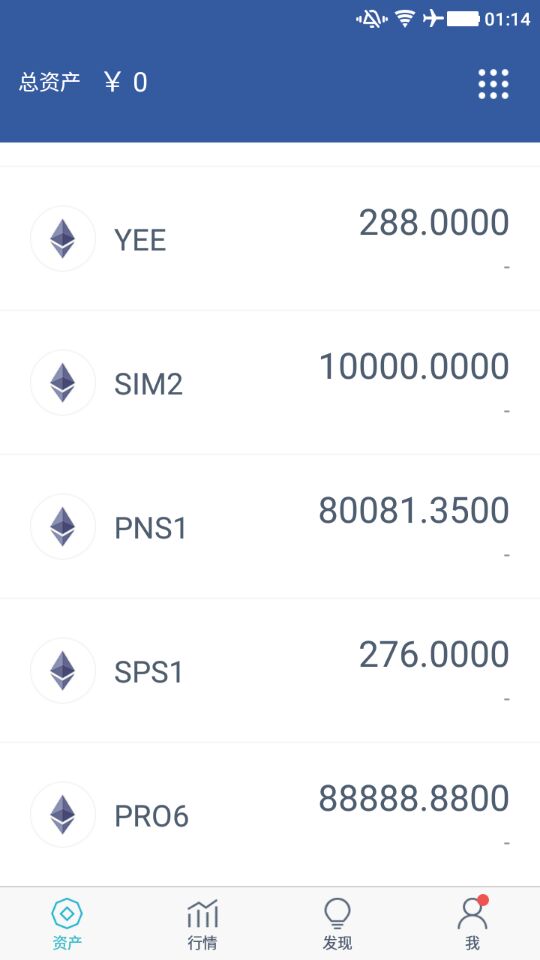Tap the Ethereum icon beside YEE
This screenshot has width=540, height=960.
(62, 239)
